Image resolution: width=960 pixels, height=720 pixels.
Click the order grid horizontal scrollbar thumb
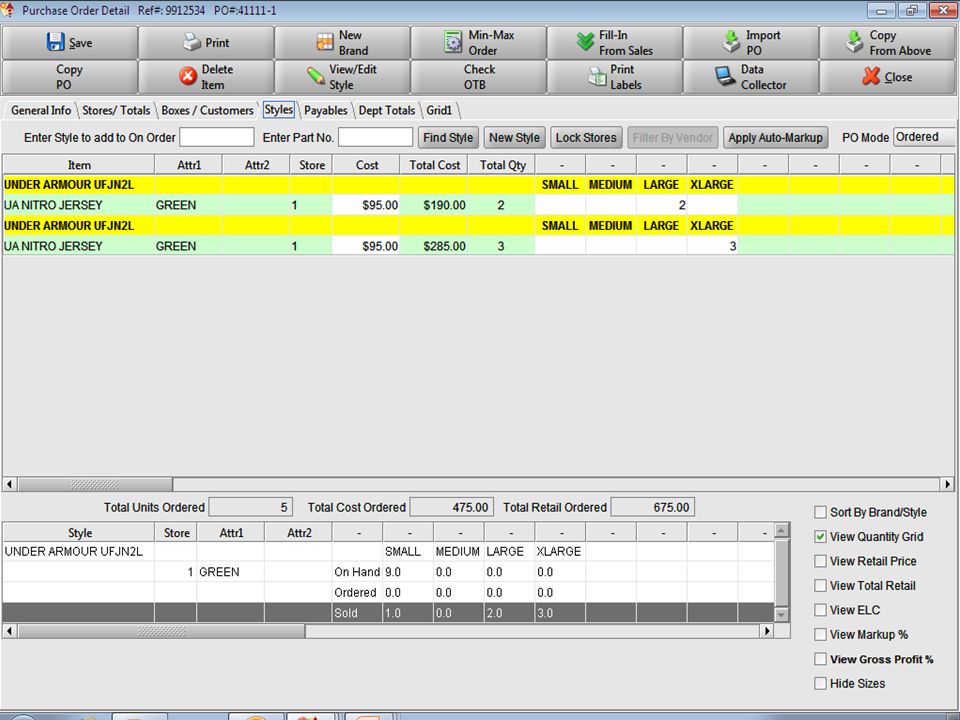[x=95, y=484]
